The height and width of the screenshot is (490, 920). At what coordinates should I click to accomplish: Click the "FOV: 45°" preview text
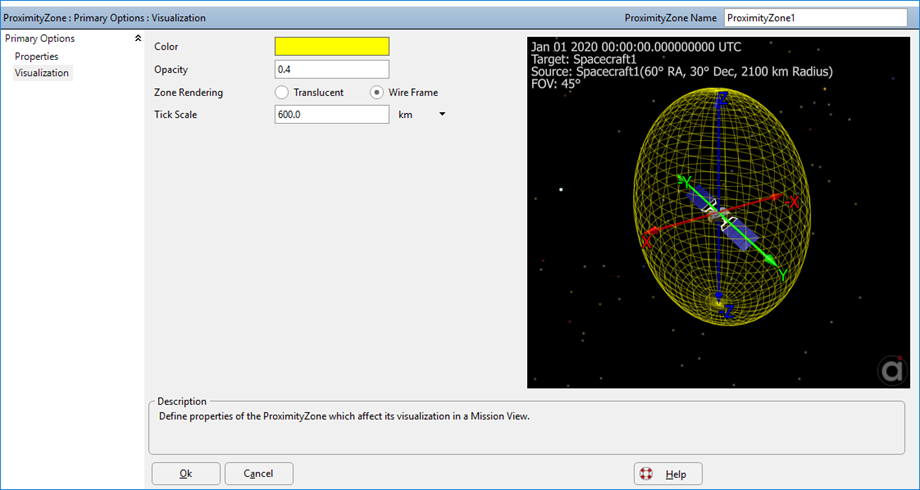556,83
